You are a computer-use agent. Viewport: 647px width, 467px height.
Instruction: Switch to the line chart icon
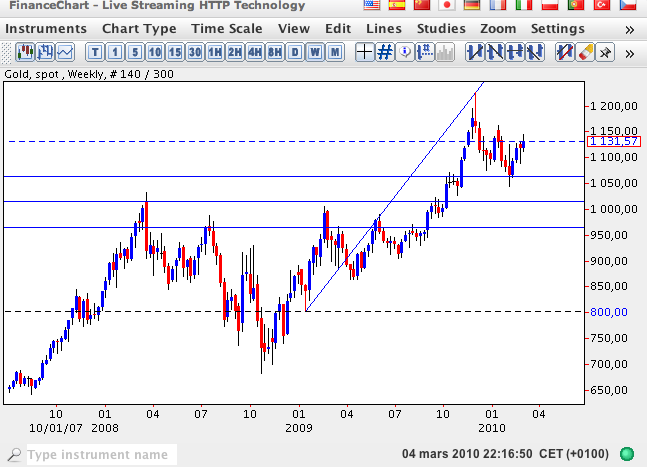pyautogui.click(x=65, y=52)
